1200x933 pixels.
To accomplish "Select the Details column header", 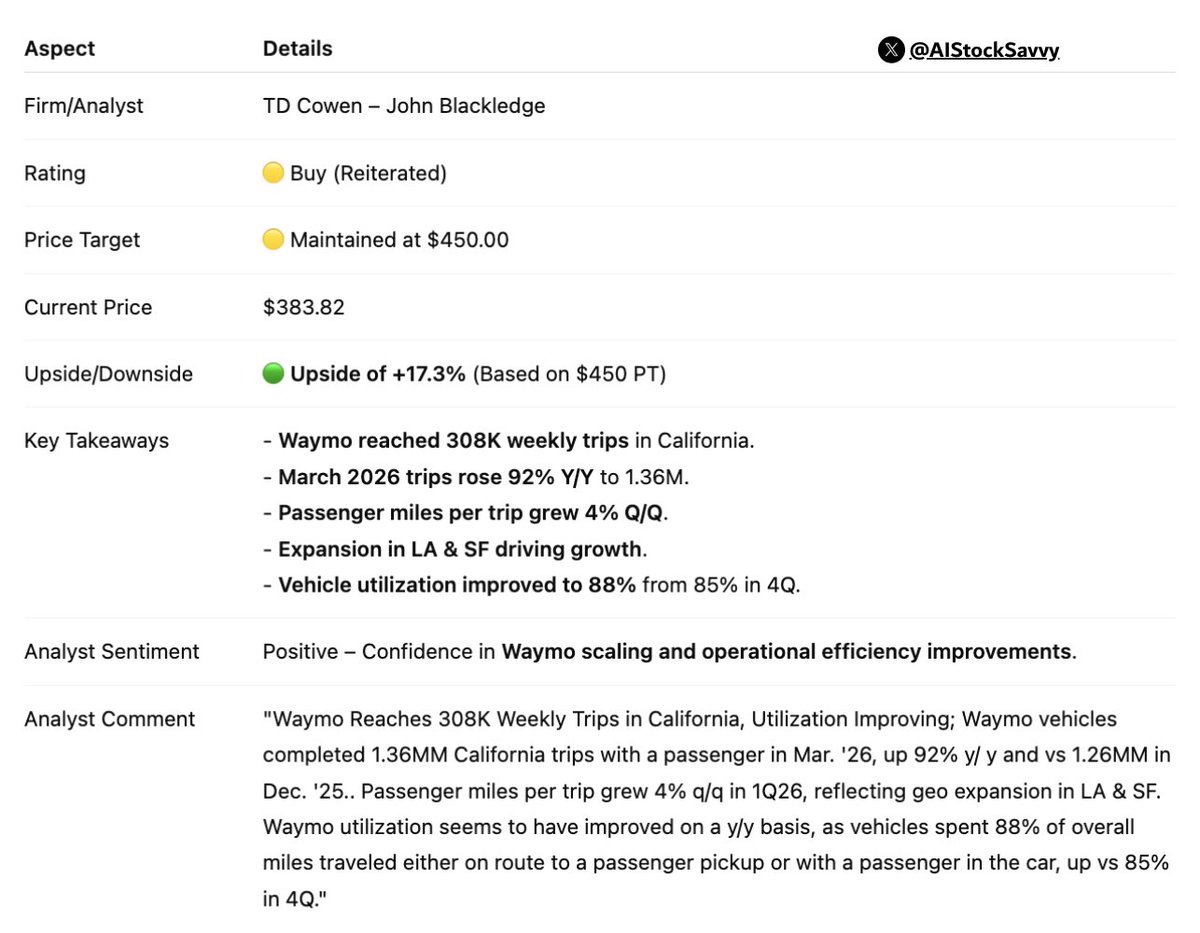I will pyautogui.click(x=298, y=49).
